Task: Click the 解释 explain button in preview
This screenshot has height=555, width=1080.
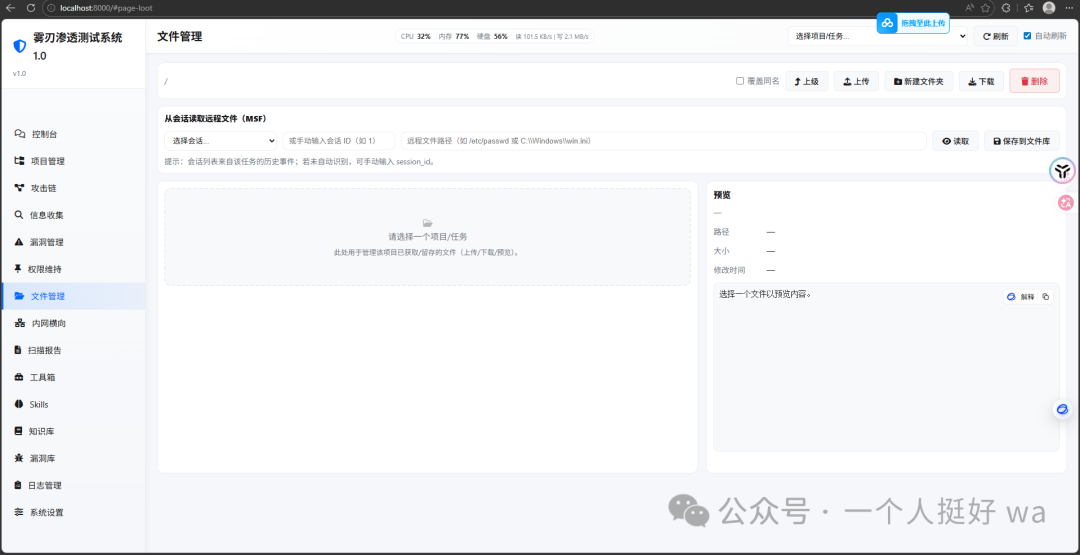Action: (1021, 297)
